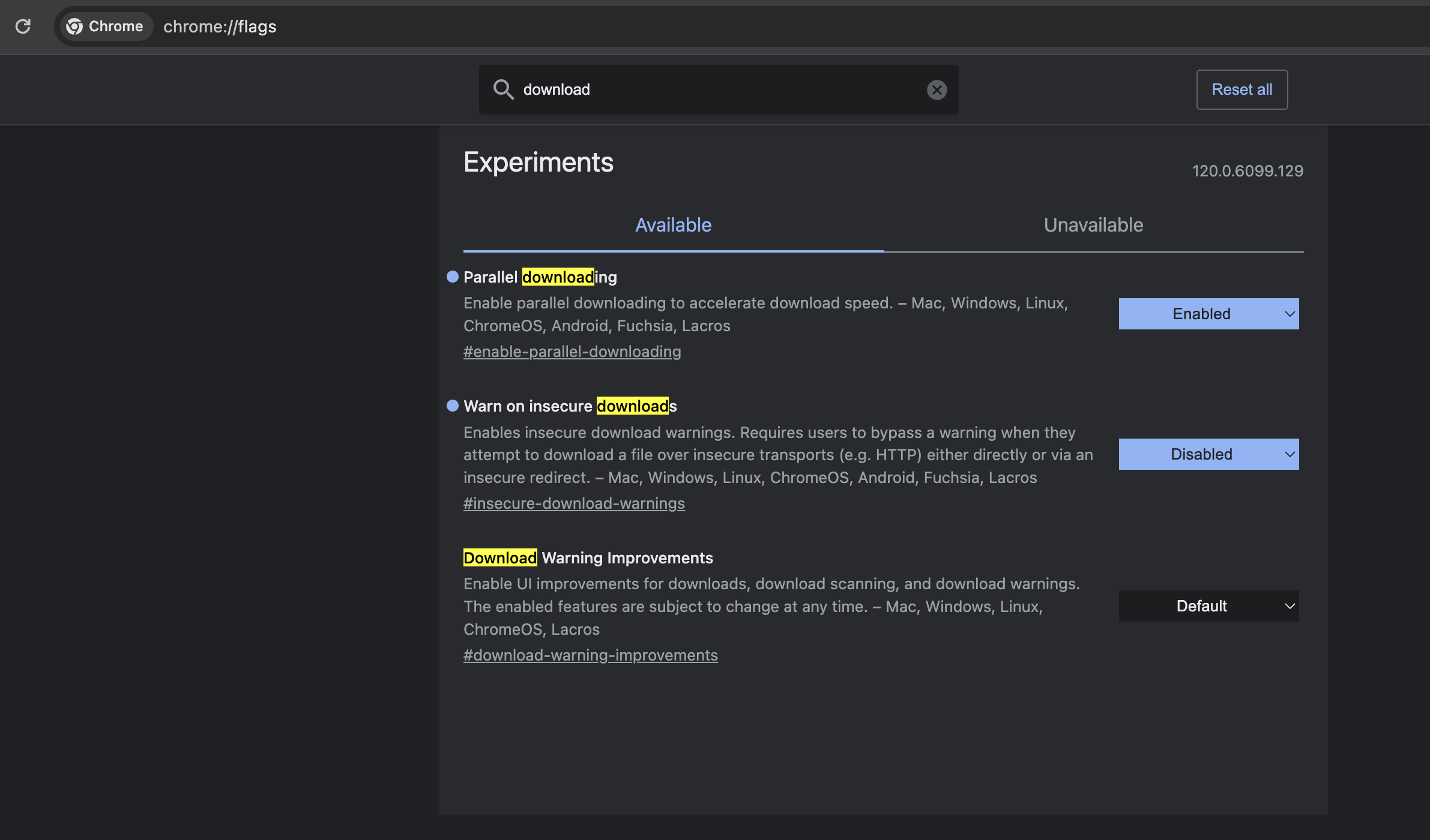Open Download Warning Improvements Default dropdown
This screenshot has width=1430, height=840.
(1208, 606)
